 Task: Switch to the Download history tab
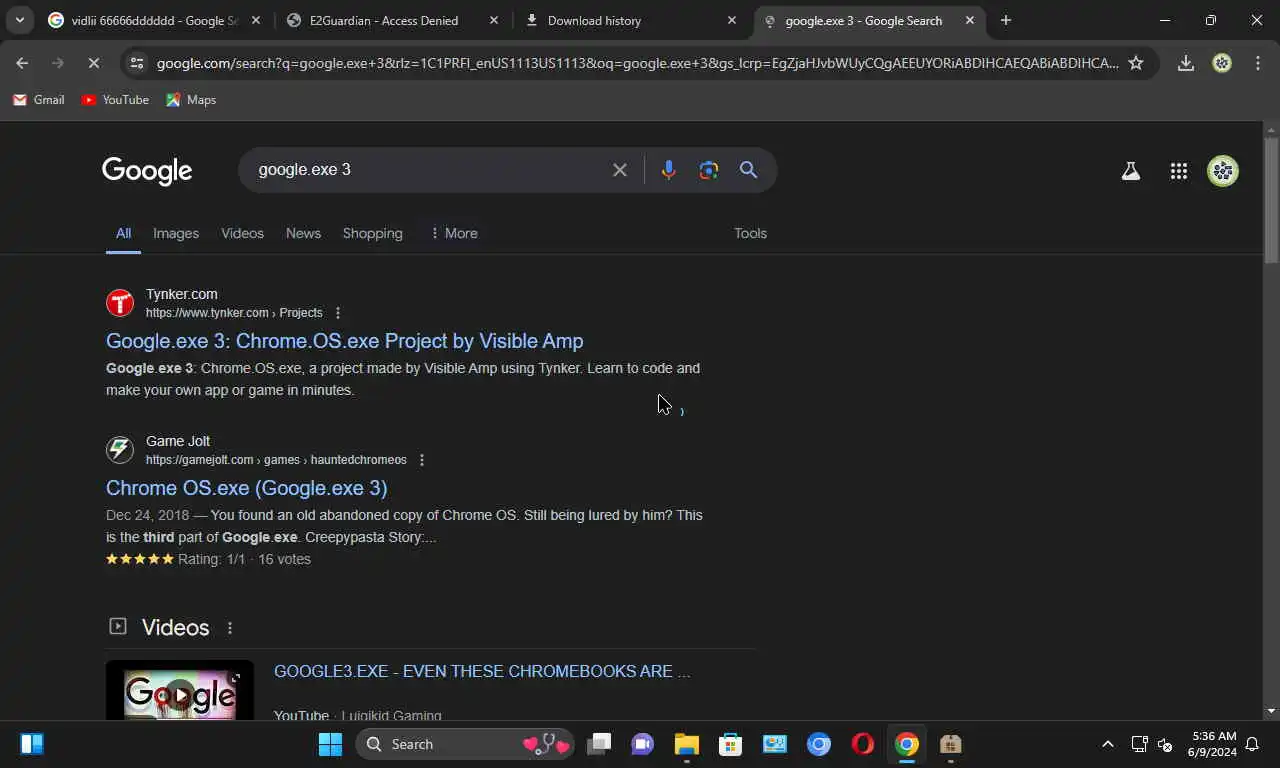pos(630,20)
